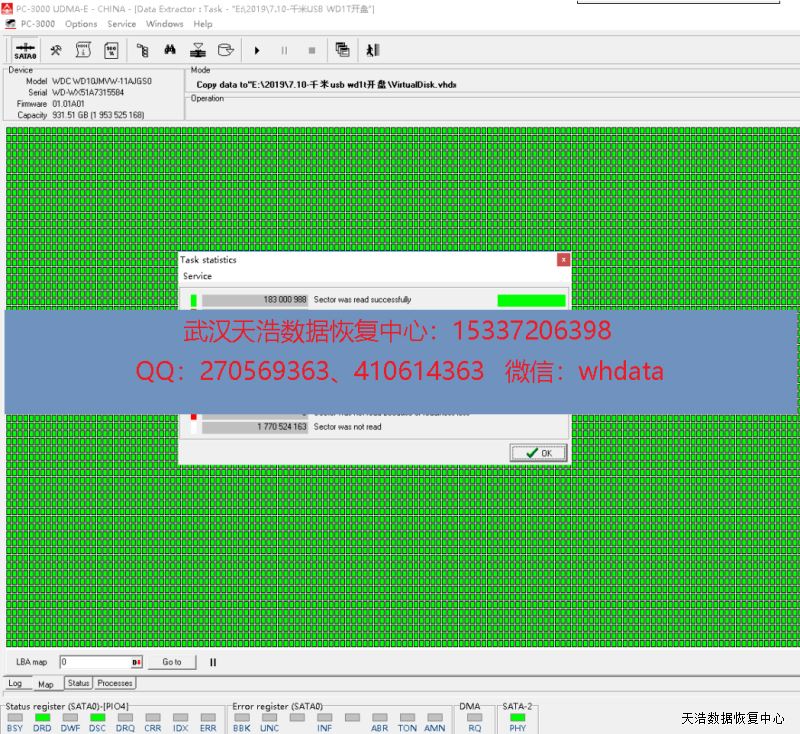Click the red icon inside LBA map field
800x734 pixels.
click(x=136, y=662)
